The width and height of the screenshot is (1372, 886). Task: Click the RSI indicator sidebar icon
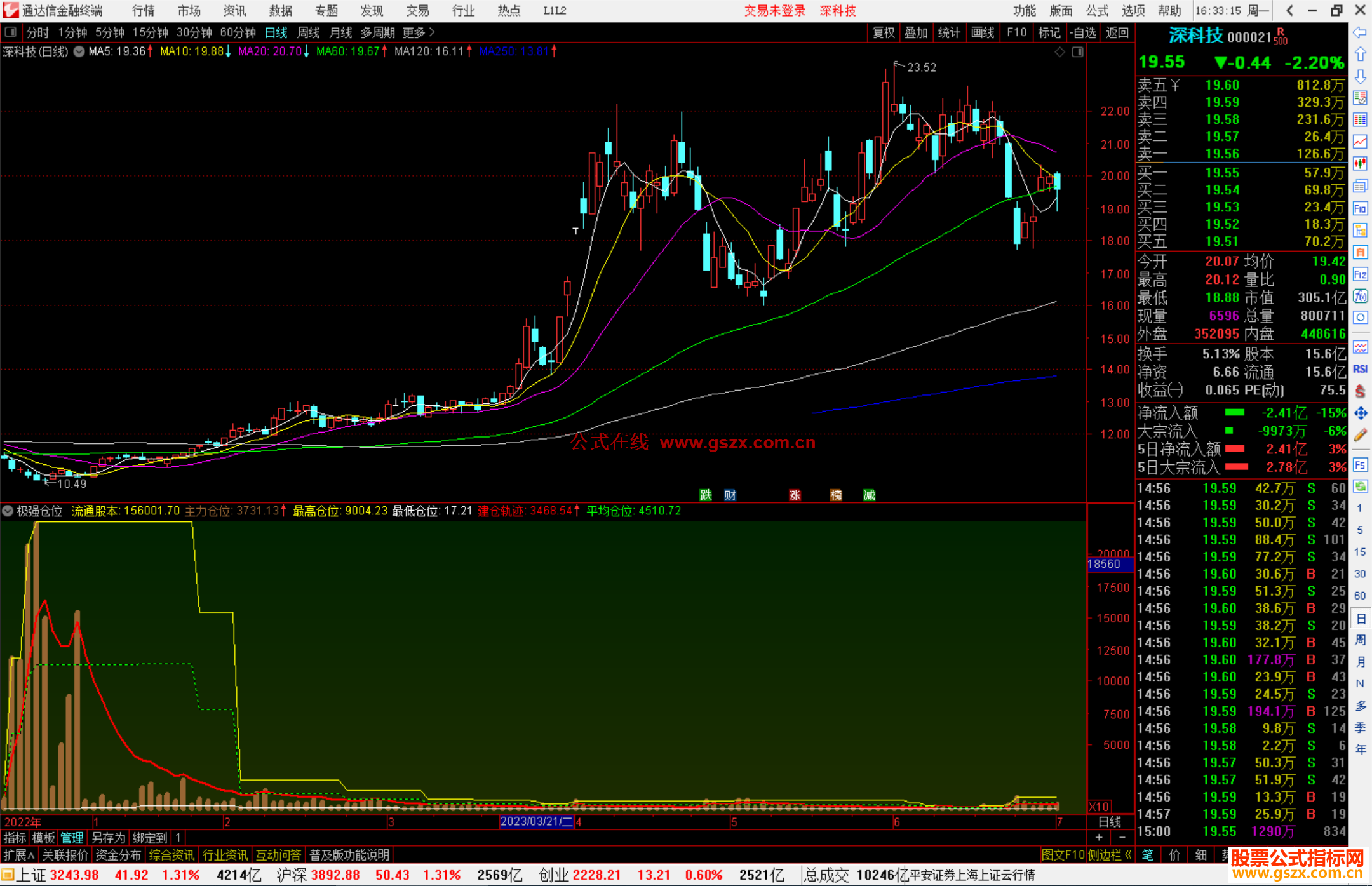[x=1360, y=369]
